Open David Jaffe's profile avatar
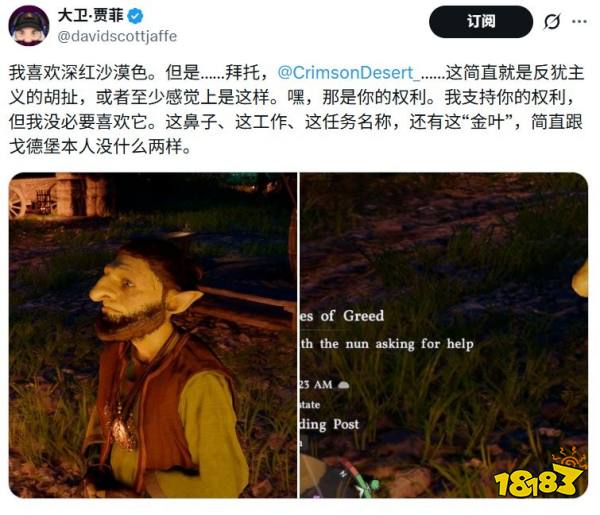The image size is (600, 515). point(29,26)
